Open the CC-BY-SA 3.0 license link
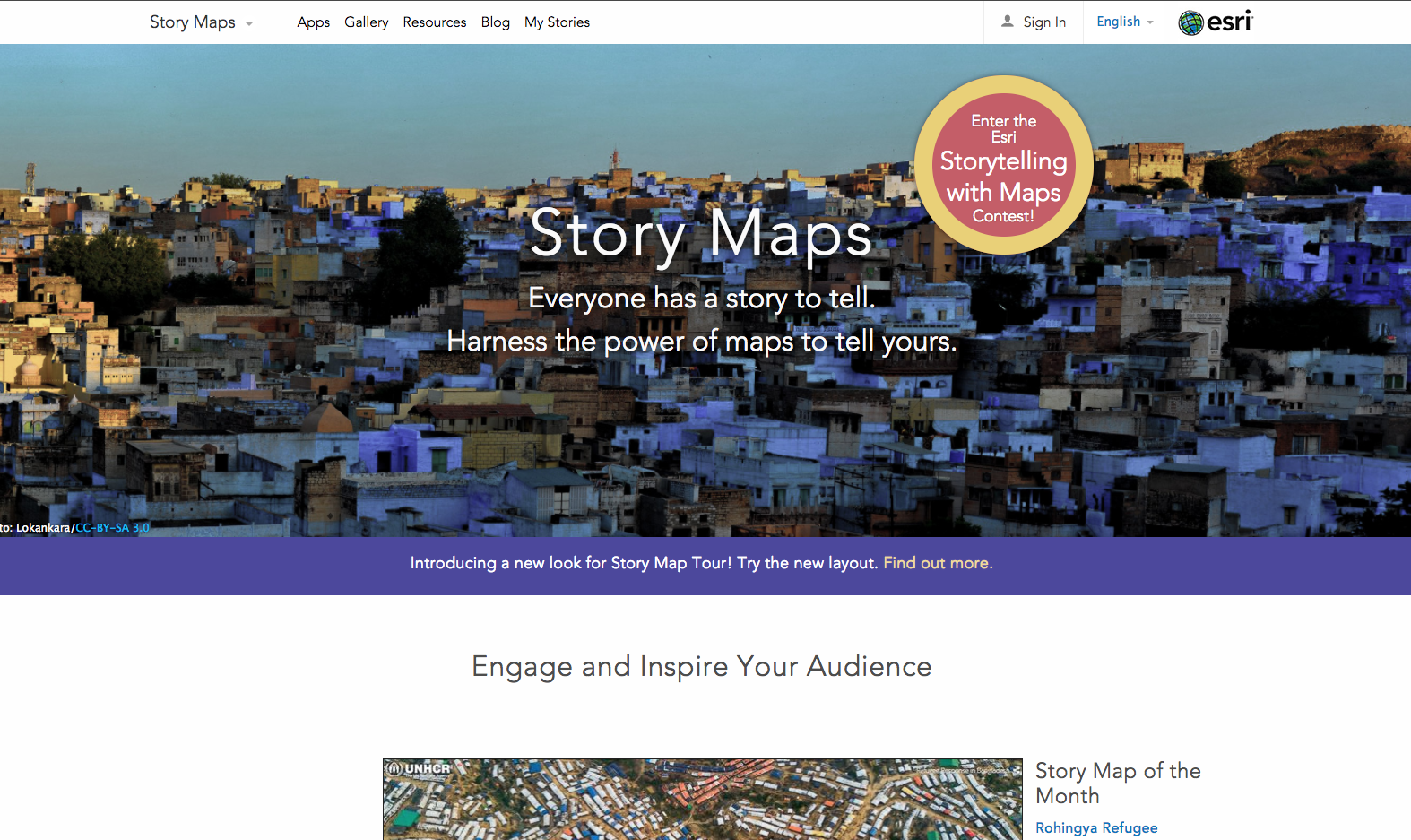This screenshot has height=840, width=1411. click(112, 528)
